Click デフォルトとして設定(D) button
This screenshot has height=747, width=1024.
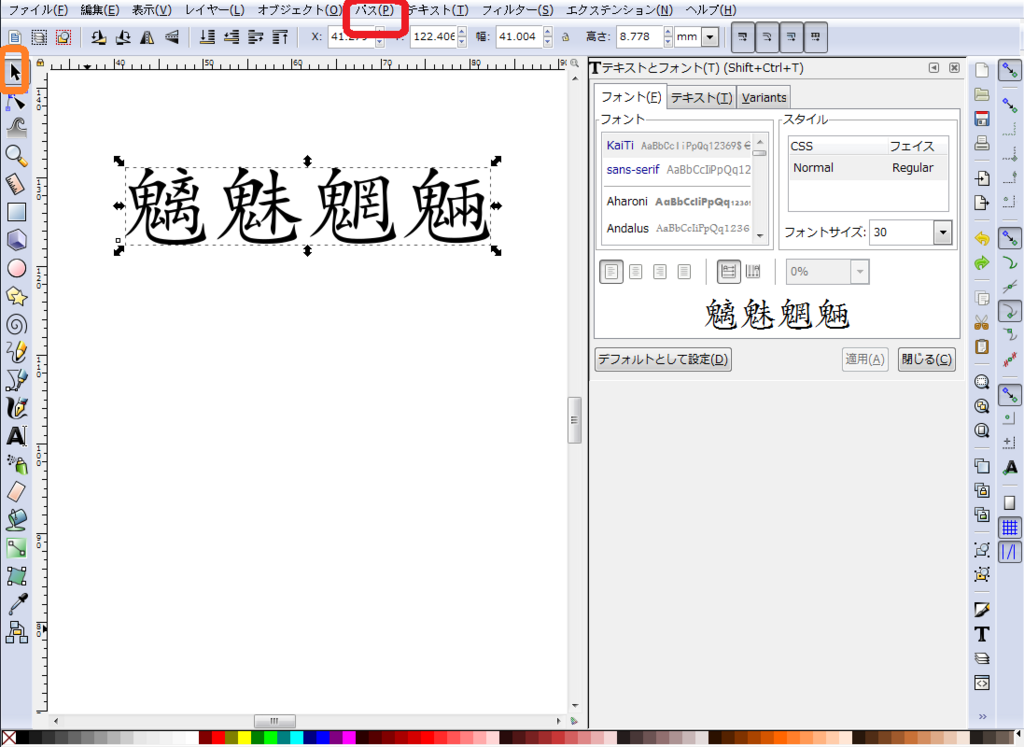(663, 359)
